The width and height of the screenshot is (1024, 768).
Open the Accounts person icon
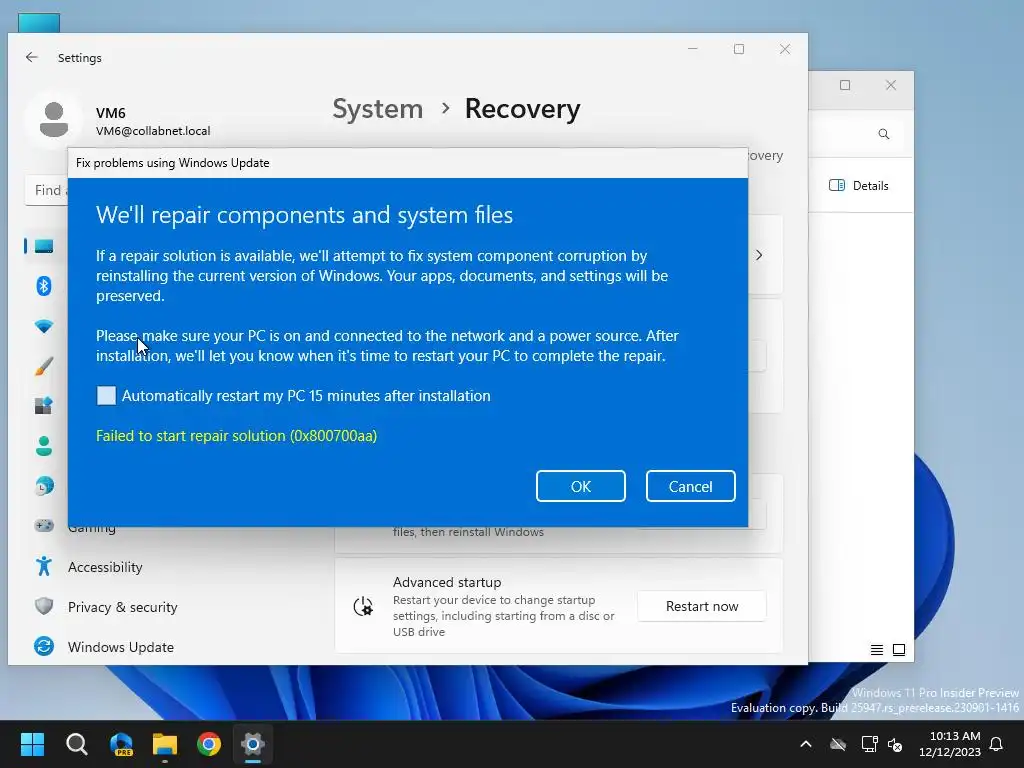(44, 446)
